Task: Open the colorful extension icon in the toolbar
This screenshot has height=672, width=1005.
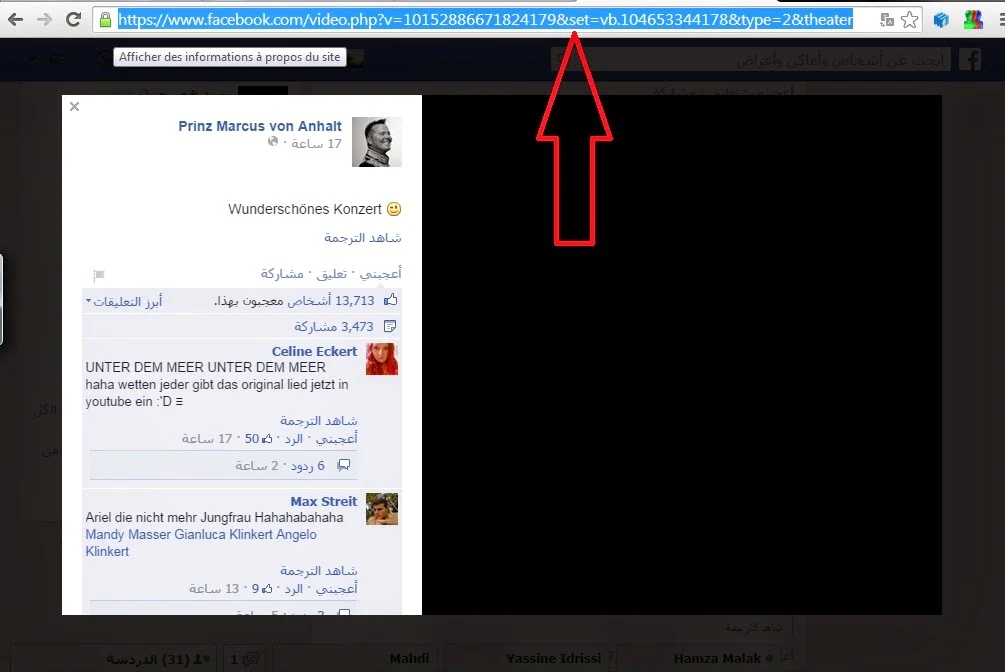Action: pyautogui.click(x=972, y=20)
